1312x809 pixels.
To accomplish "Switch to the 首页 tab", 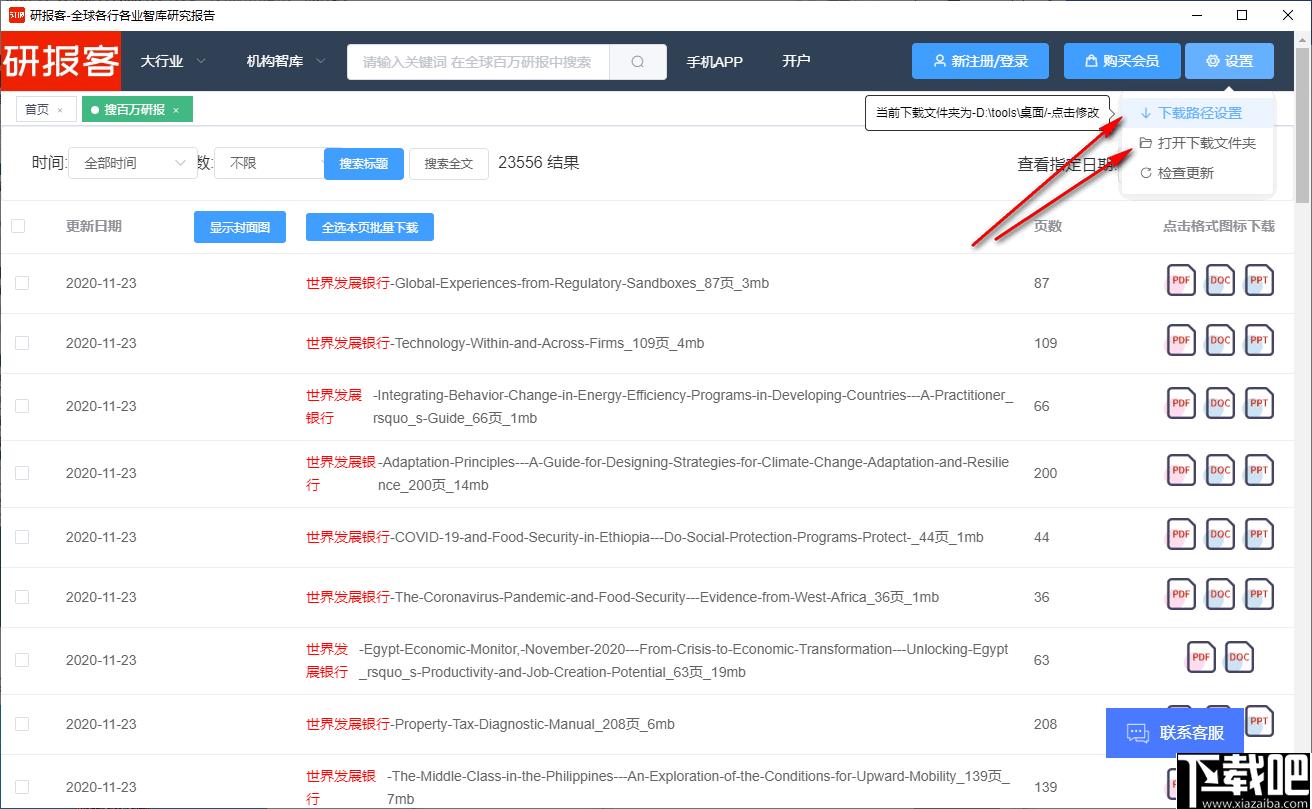I will coord(37,110).
